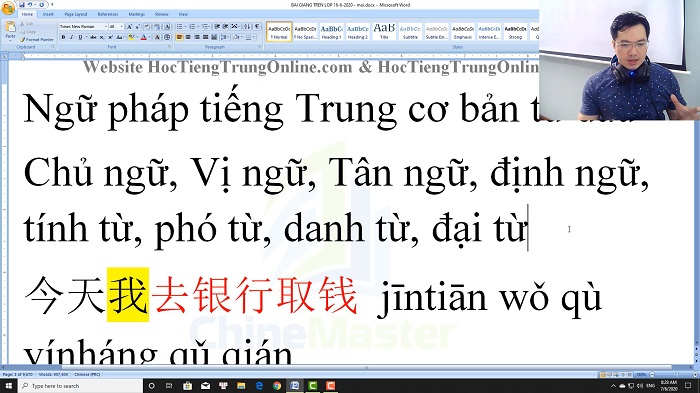The image size is (700, 393).
Task: Click the Show/Hide paragraph marks icon
Action: [x=257, y=27]
